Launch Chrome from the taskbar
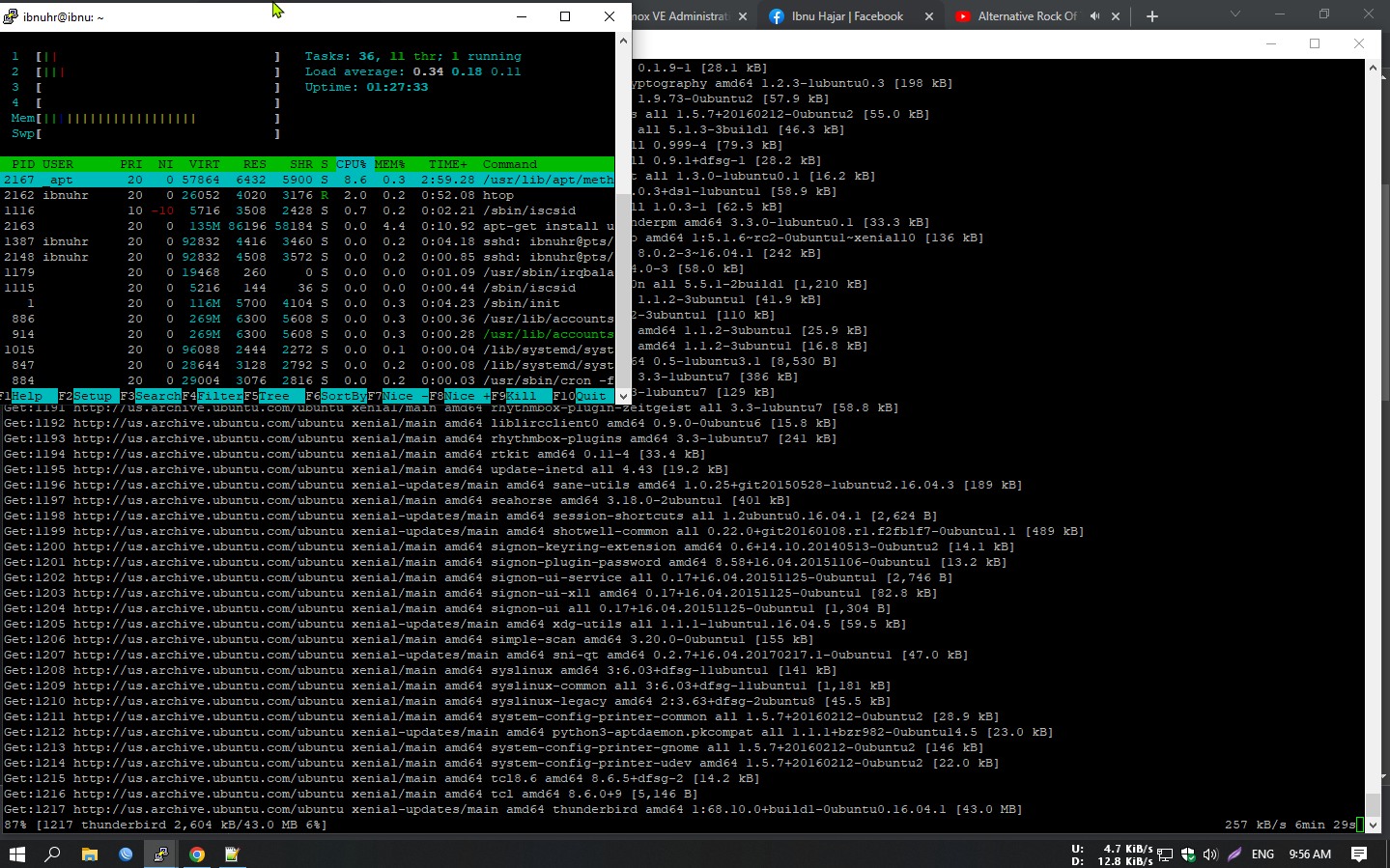 tap(195, 854)
